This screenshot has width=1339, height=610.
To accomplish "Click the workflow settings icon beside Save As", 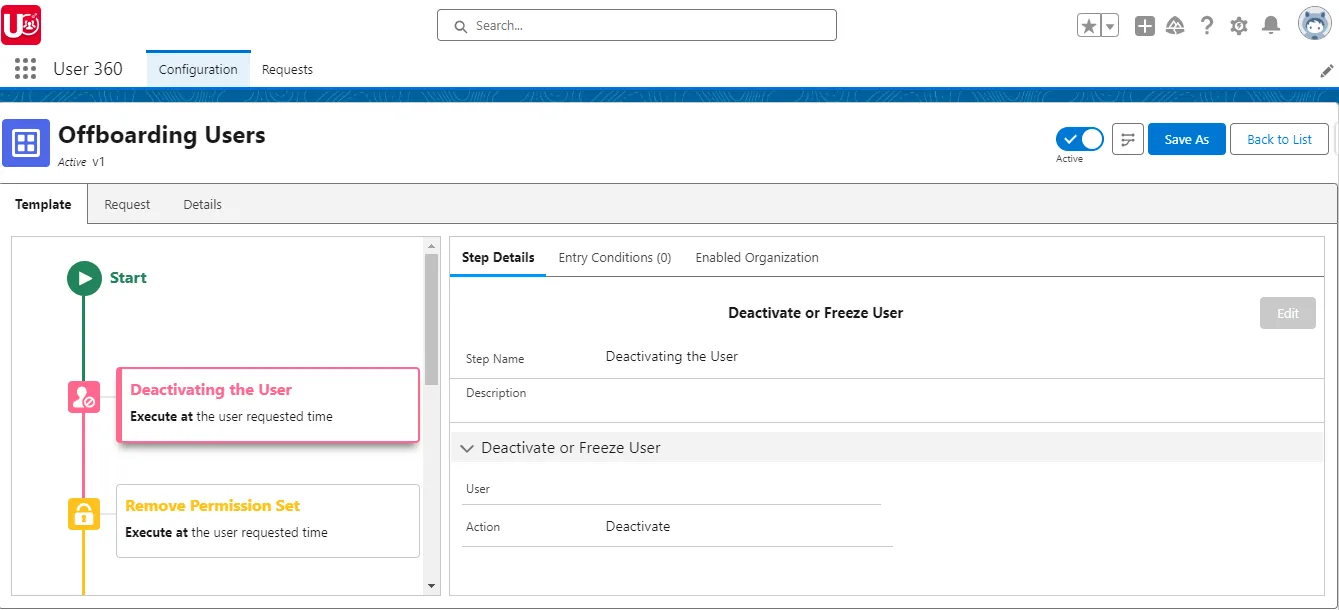I will tap(1127, 139).
